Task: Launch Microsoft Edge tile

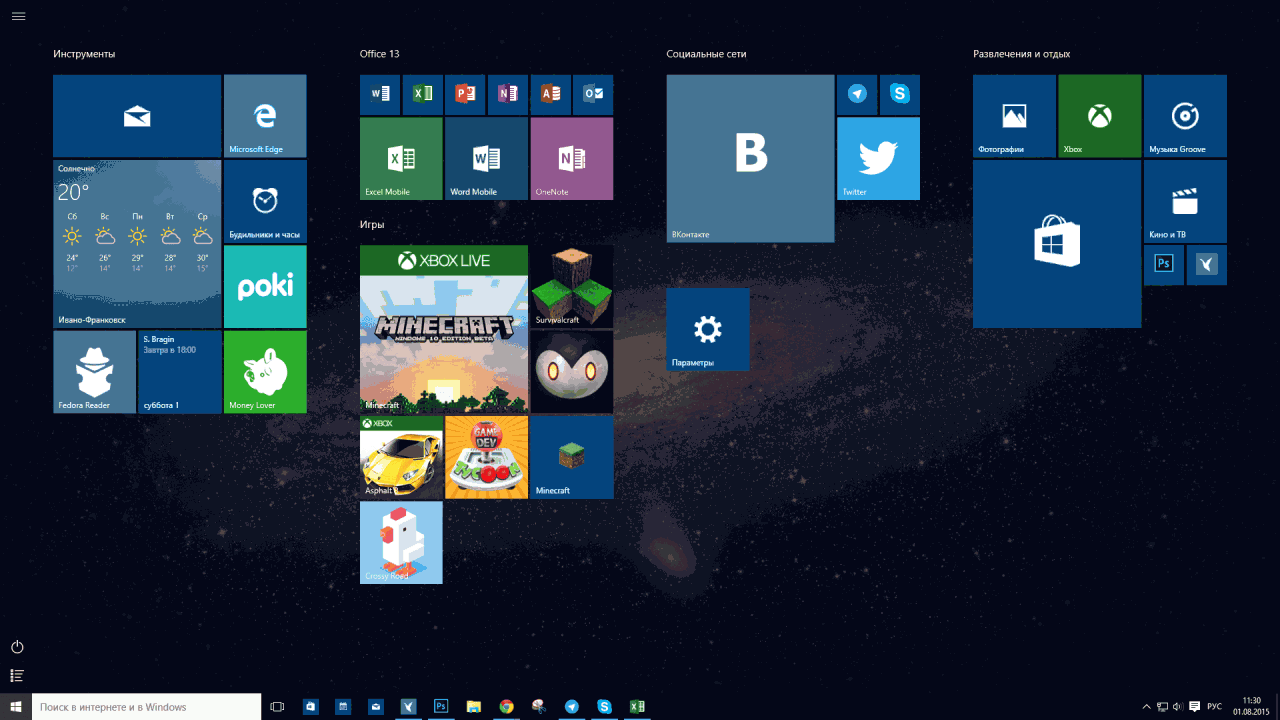Action: 265,116
